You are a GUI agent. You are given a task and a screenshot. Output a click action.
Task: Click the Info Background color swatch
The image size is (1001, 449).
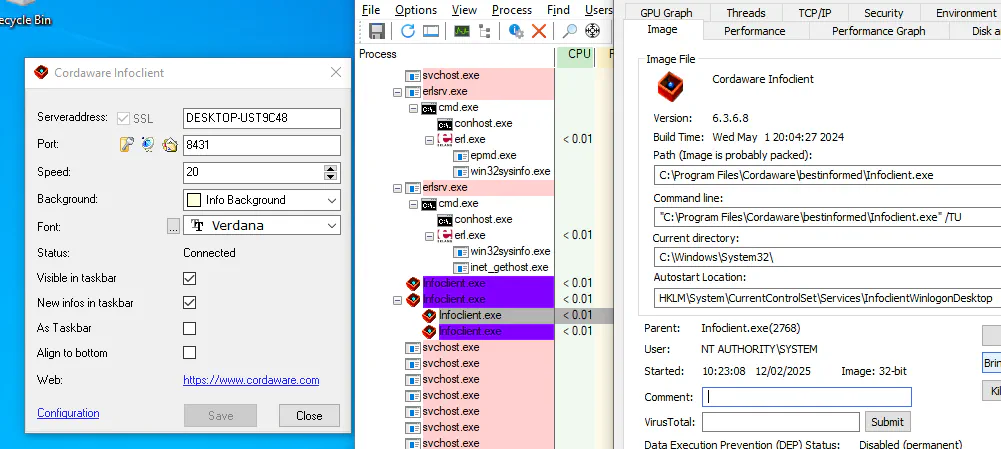click(x=193, y=200)
